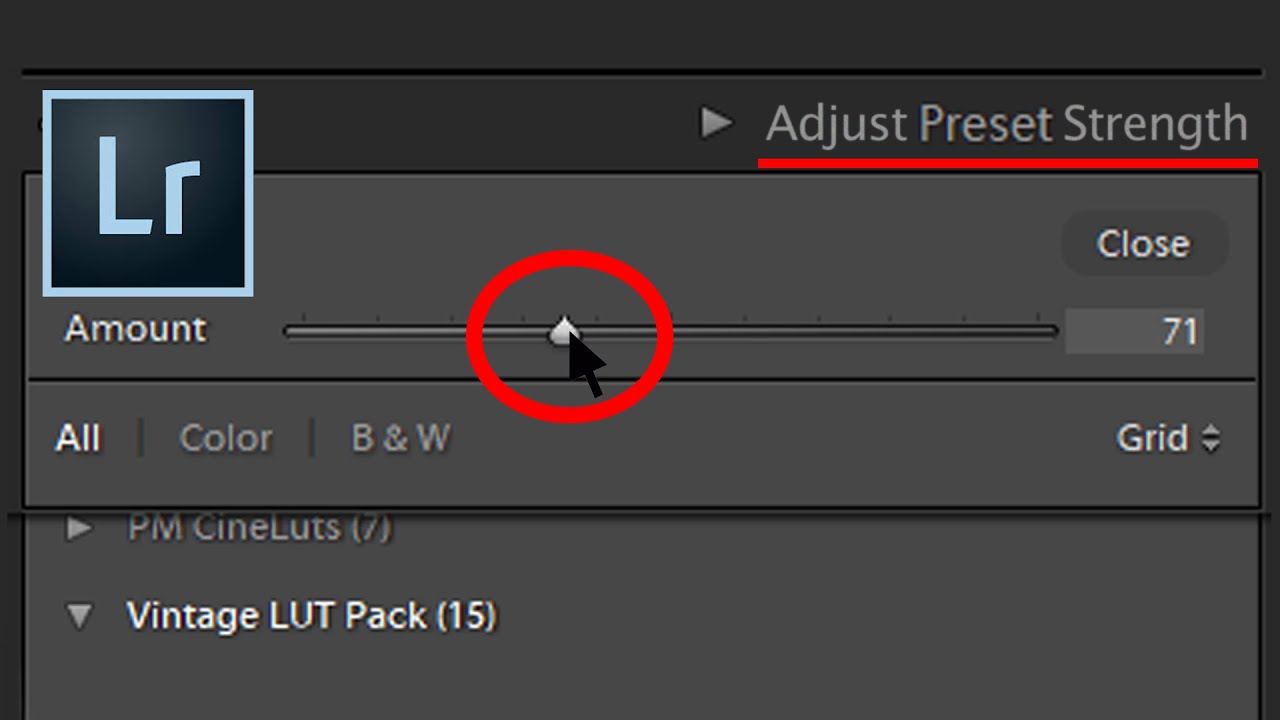
Task: Click the far right end of Amount slider
Action: 1052,332
